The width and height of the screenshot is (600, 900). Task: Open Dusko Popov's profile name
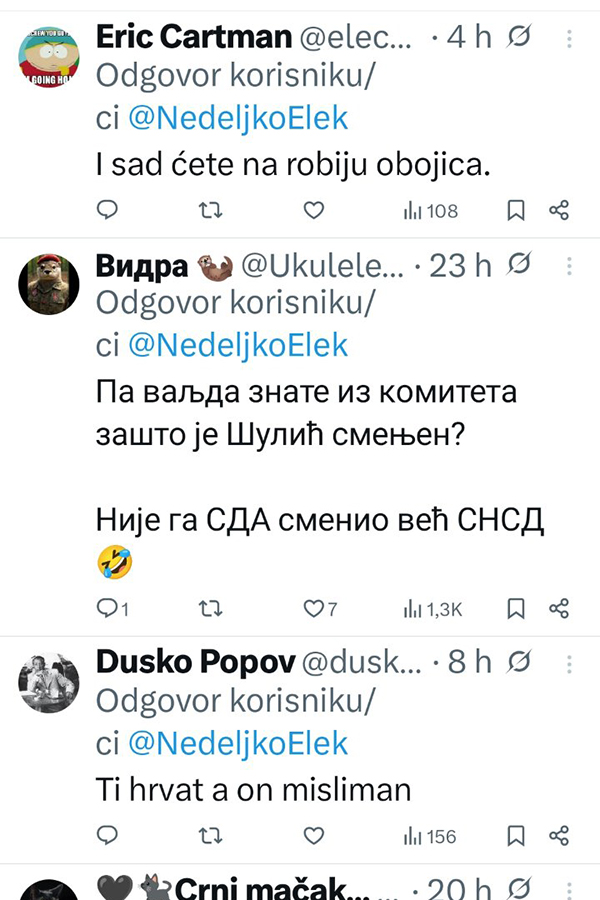pos(193,662)
